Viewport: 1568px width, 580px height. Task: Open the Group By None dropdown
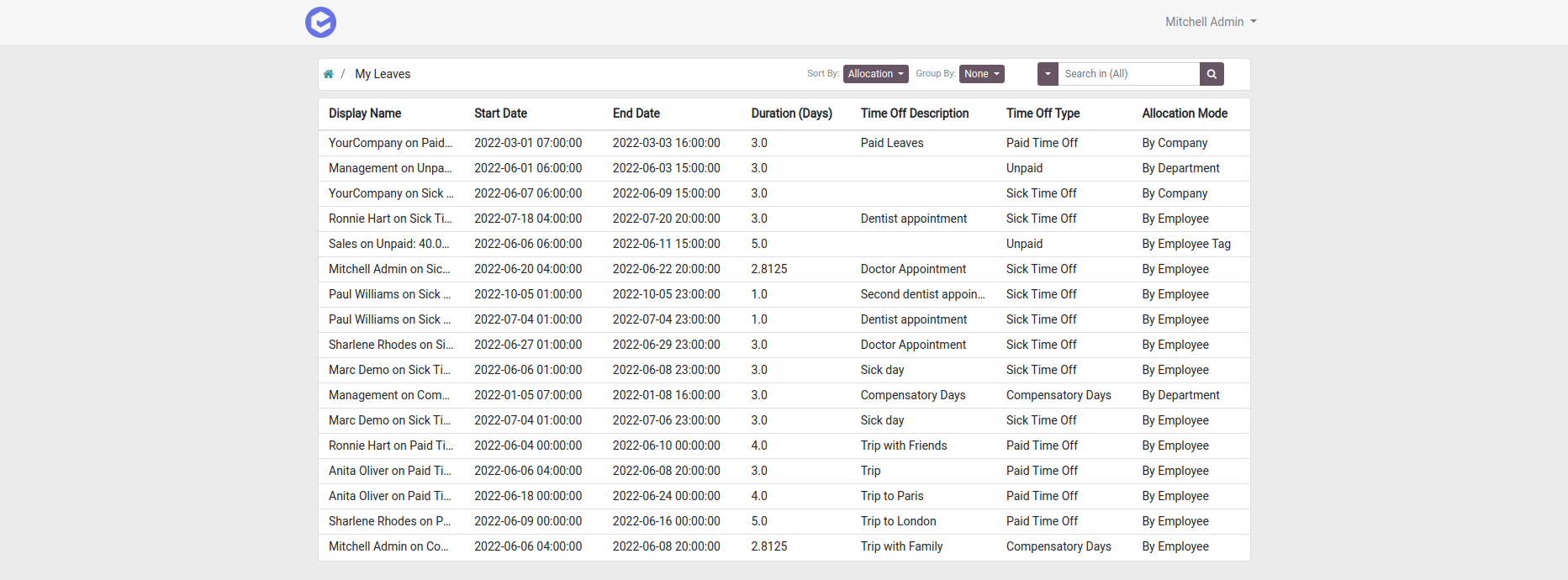982,74
